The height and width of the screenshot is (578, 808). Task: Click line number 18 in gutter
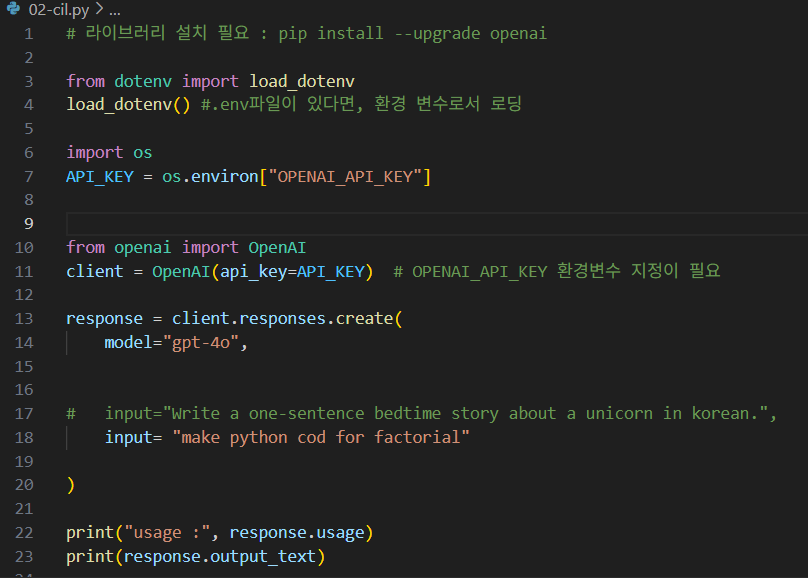click(x=24, y=438)
